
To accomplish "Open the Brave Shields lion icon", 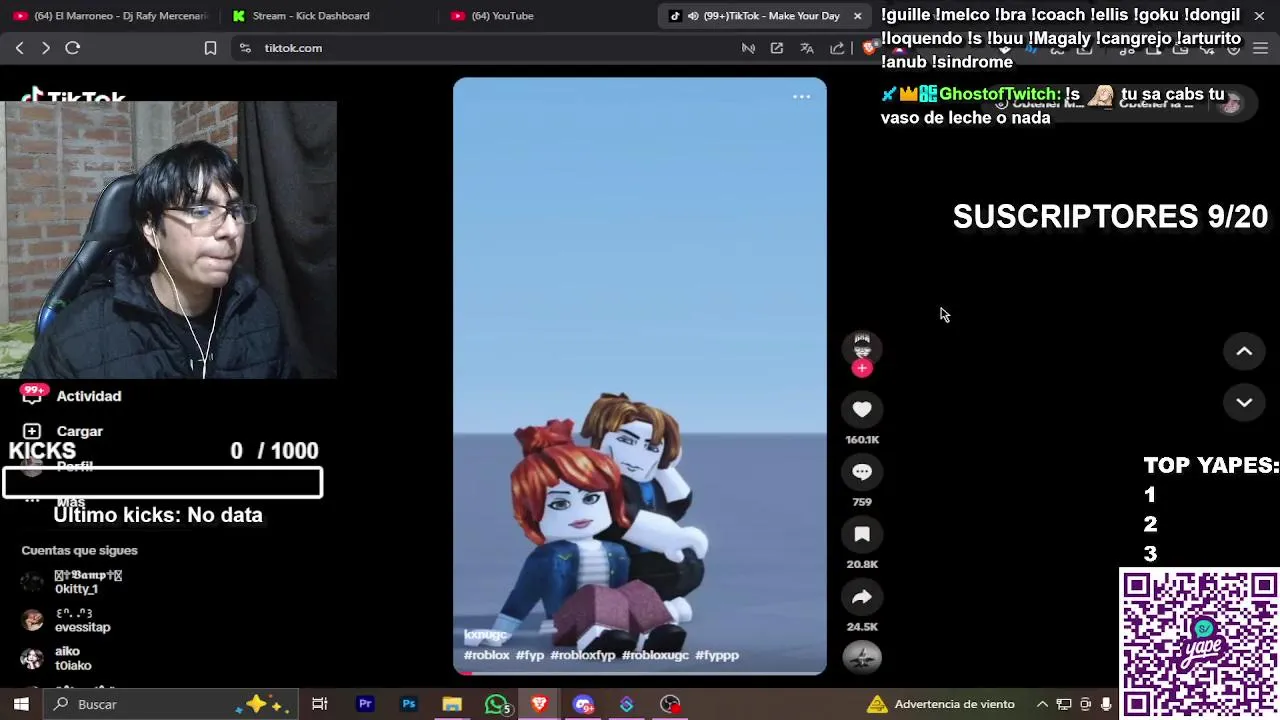I will coord(870,48).
